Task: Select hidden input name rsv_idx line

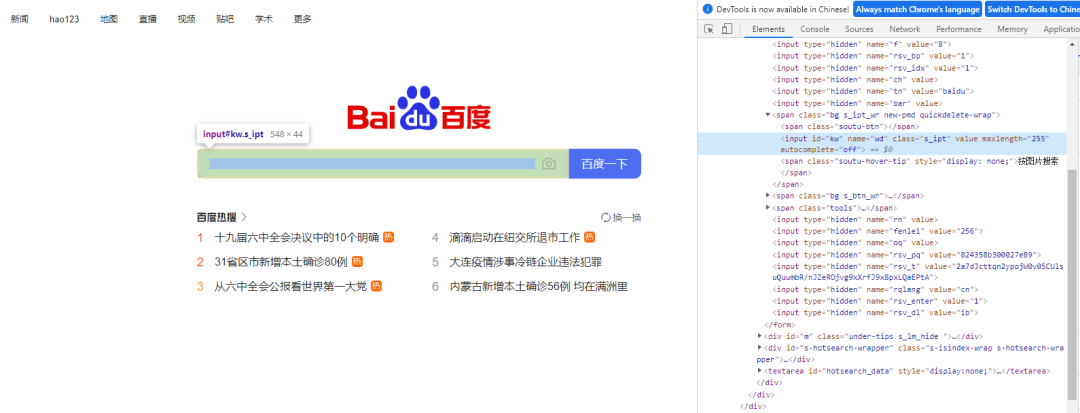Action: click(x=875, y=67)
